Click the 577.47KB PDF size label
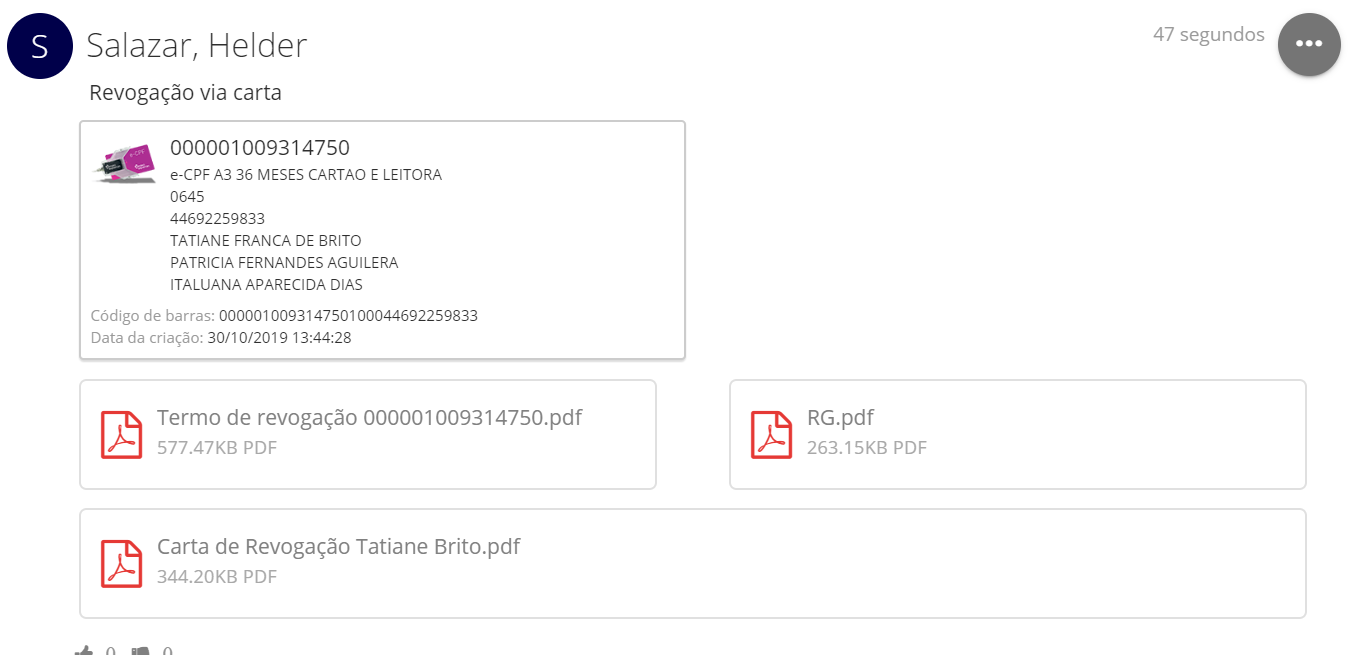This screenshot has width=1369, height=655. click(216, 448)
